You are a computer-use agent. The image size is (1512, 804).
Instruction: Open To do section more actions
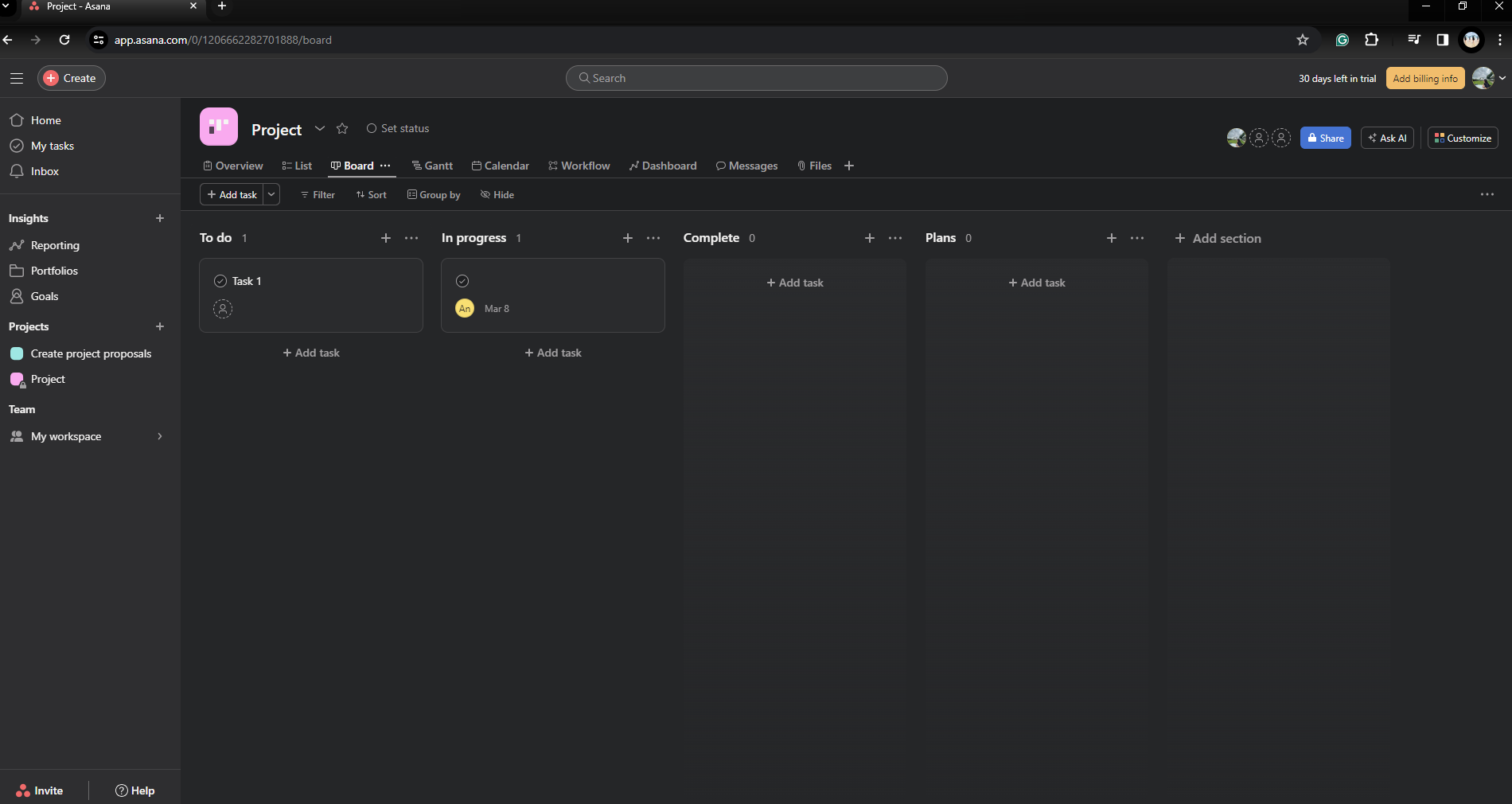click(x=411, y=238)
